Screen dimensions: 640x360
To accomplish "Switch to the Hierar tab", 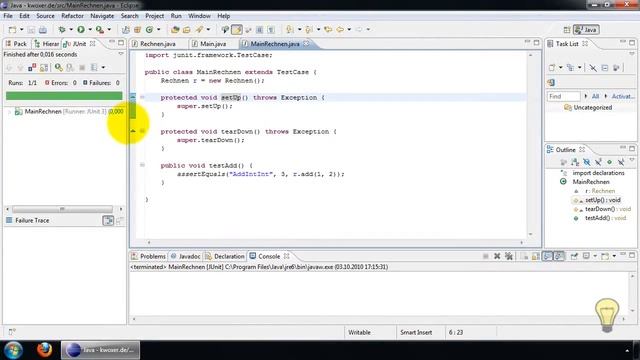I will pos(46,44).
